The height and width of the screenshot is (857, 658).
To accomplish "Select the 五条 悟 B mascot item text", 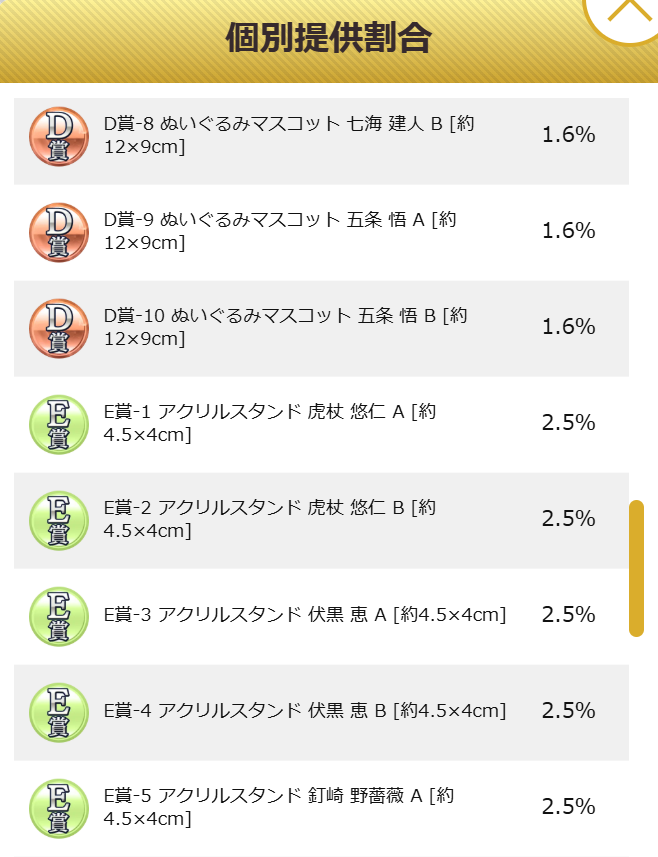I will click(285, 327).
